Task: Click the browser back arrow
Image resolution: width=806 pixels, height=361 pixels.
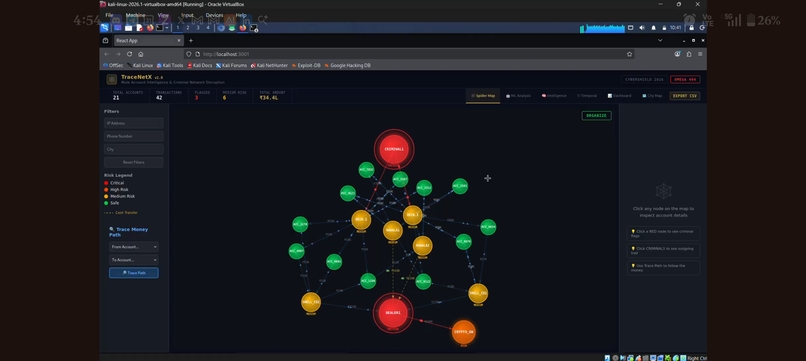Action: click(x=106, y=54)
